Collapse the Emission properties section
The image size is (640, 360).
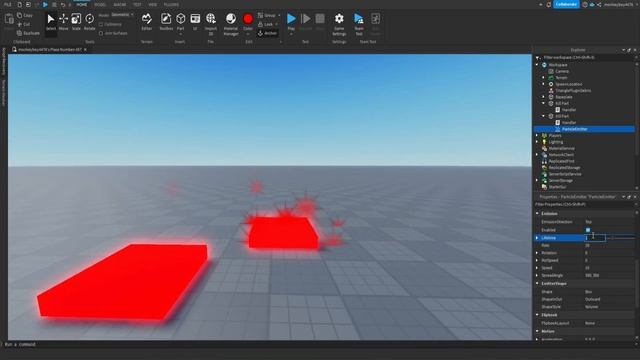pos(537,213)
